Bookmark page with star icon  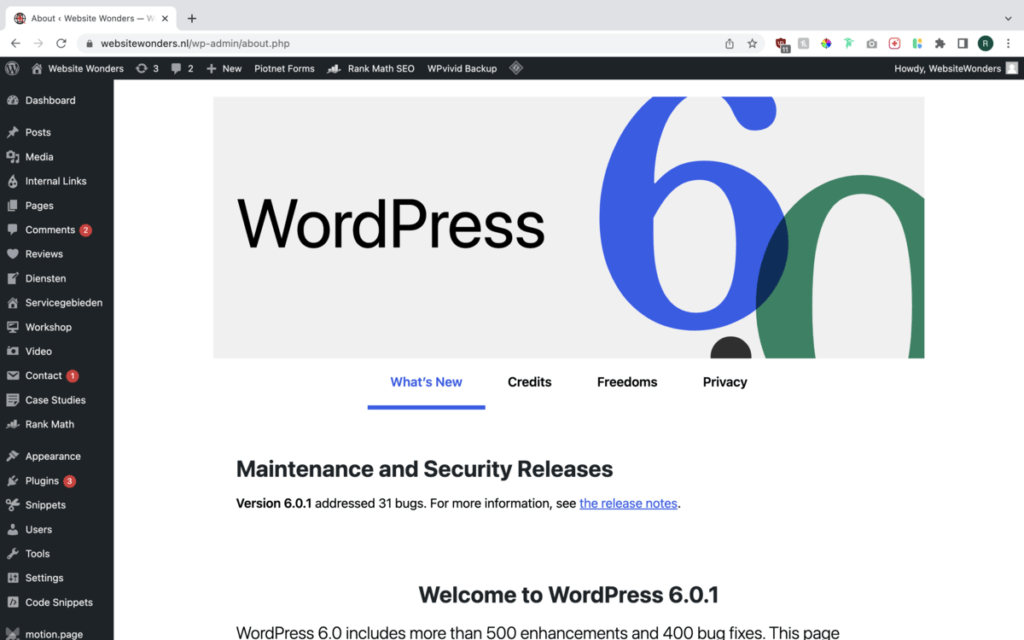click(x=752, y=43)
